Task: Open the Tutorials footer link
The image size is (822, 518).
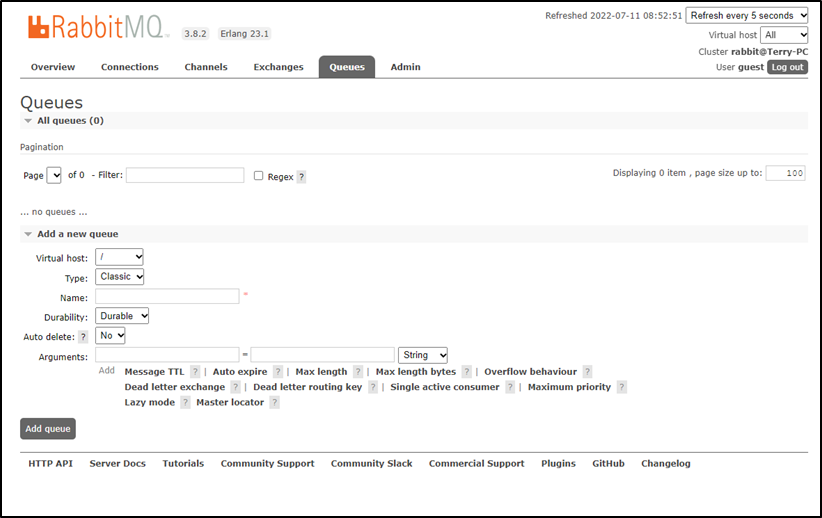Action: click(x=183, y=463)
